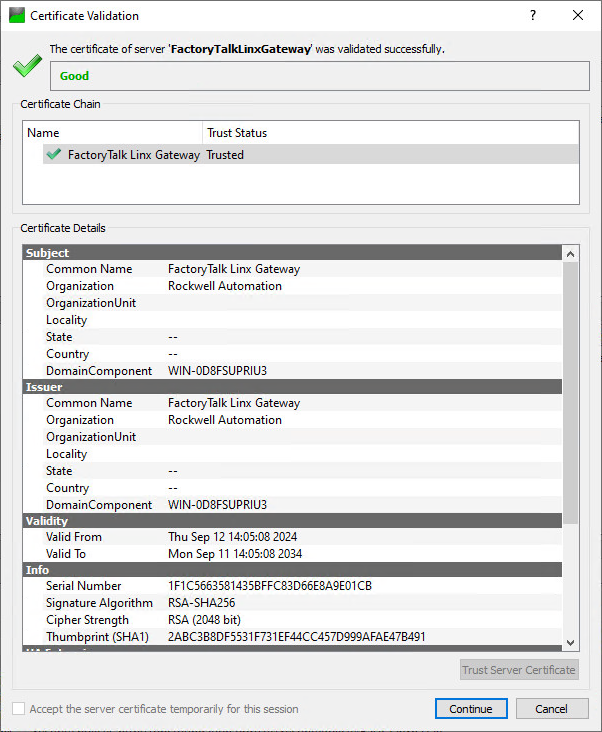The image size is (602, 732).
Task: Select the Serial Number value row
Action: (x=270, y=586)
